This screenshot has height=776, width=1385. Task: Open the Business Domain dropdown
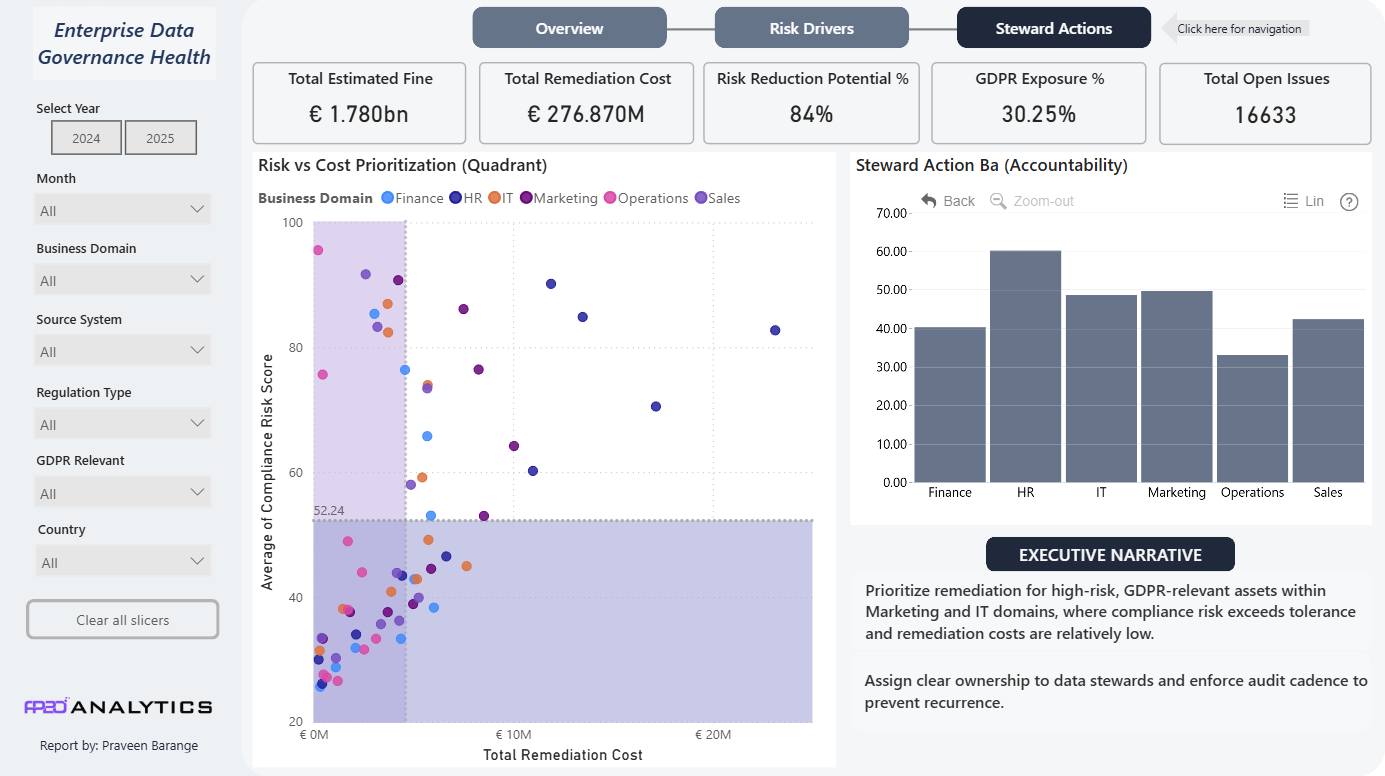pos(123,280)
